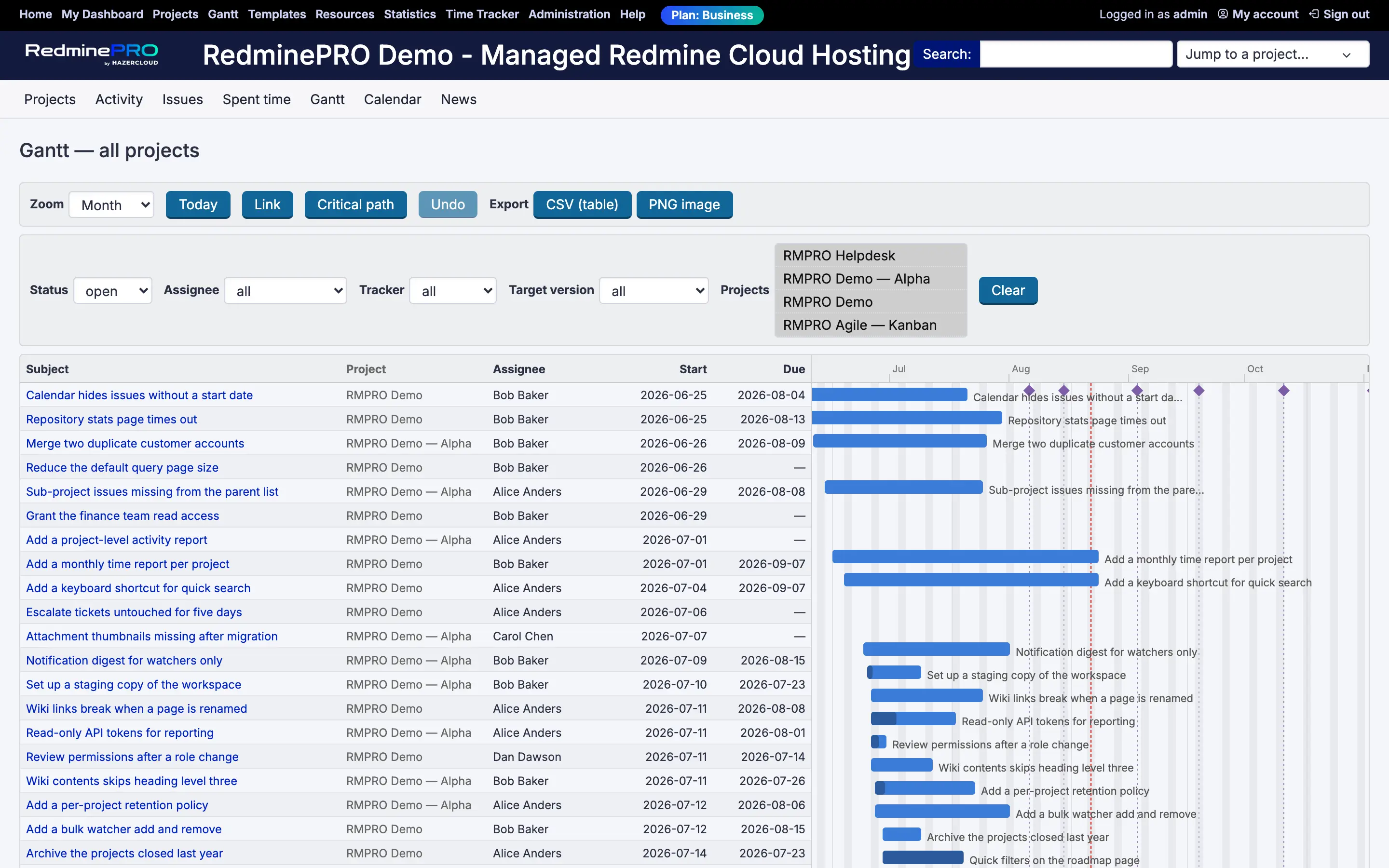Switch to the Calendar tab
The height and width of the screenshot is (868, 1389).
point(393,99)
